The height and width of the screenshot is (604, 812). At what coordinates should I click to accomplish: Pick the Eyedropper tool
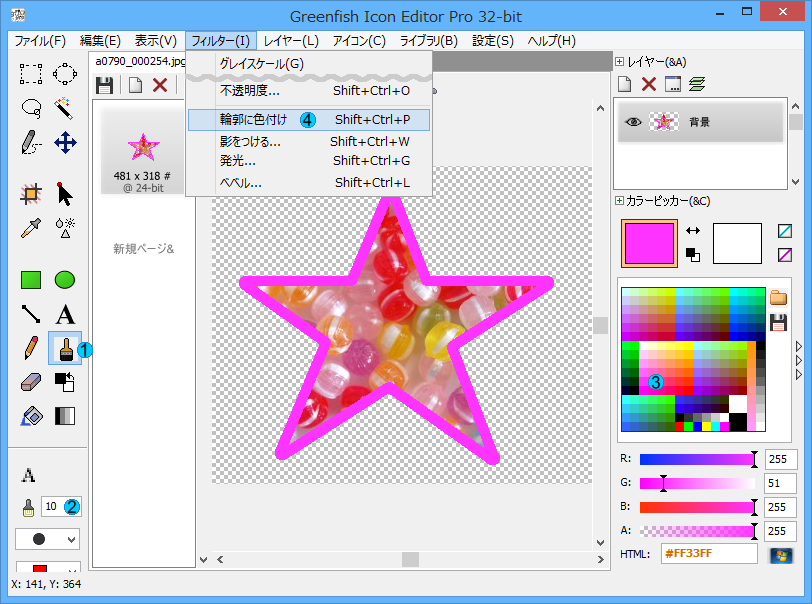point(31,226)
